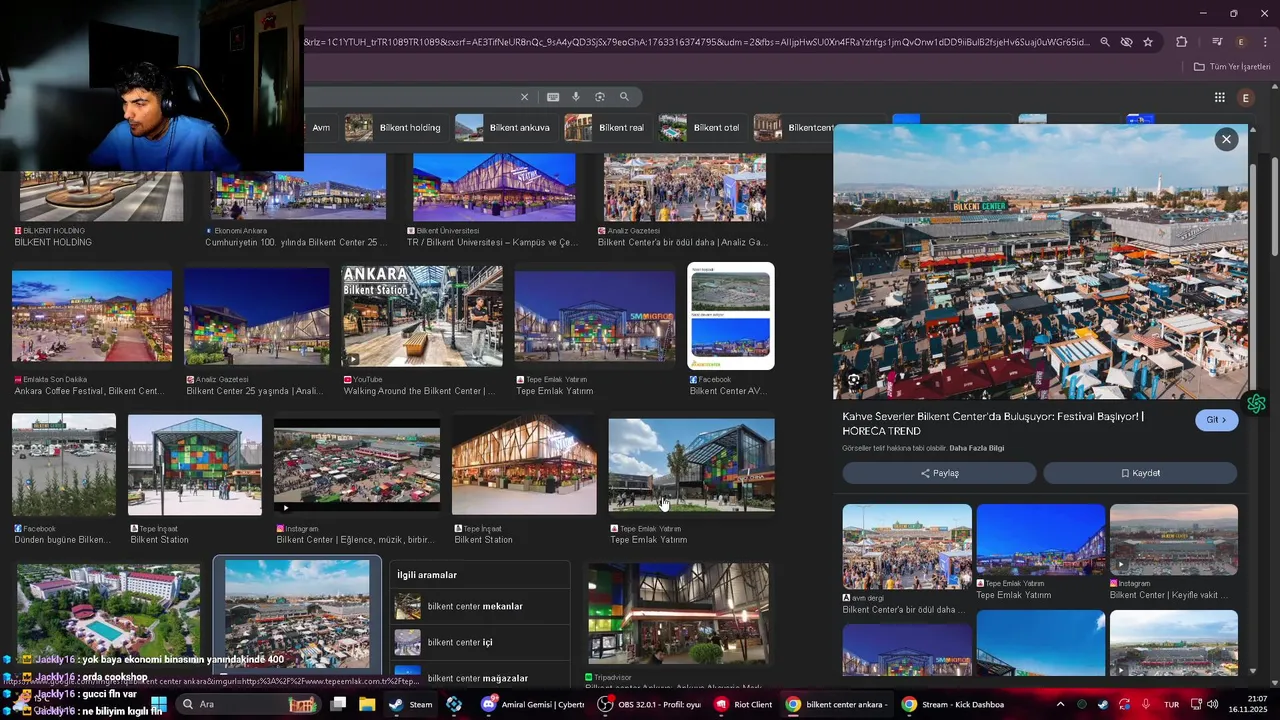Open related search bilkent center içi
This screenshot has width=1280, height=720.
[480, 642]
